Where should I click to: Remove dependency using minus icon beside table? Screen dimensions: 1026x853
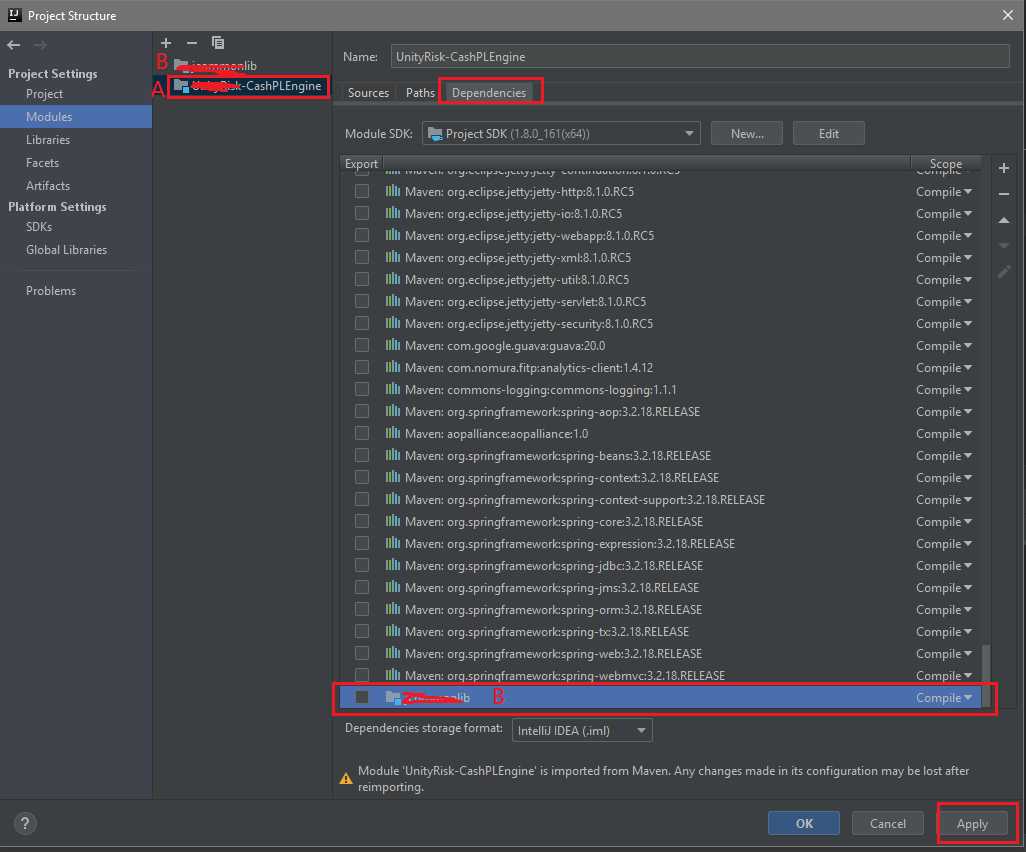1004,194
